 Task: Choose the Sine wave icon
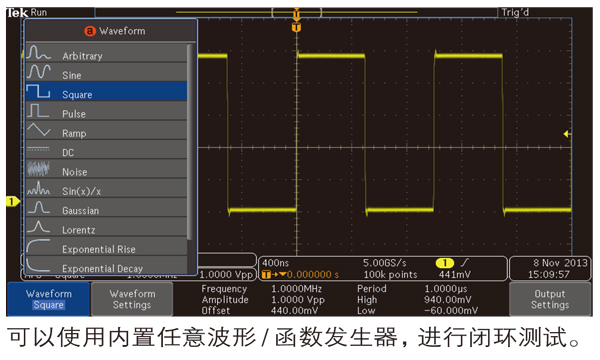(x=38, y=72)
